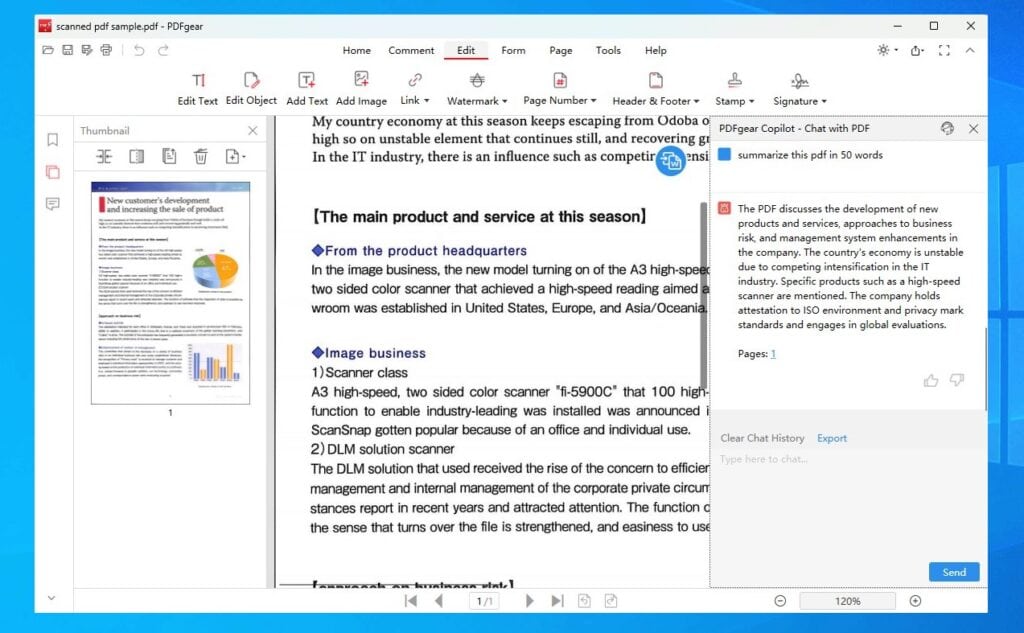
Task: Switch to the Comment tab
Action: pyautogui.click(x=411, y=50)
